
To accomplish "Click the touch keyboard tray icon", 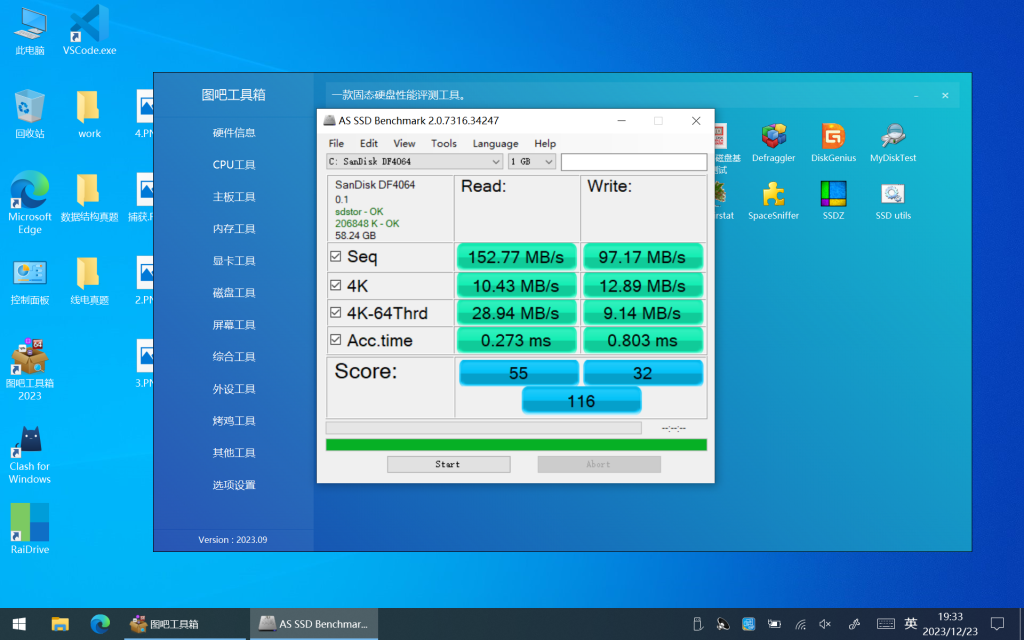I will tap(886, 624).
